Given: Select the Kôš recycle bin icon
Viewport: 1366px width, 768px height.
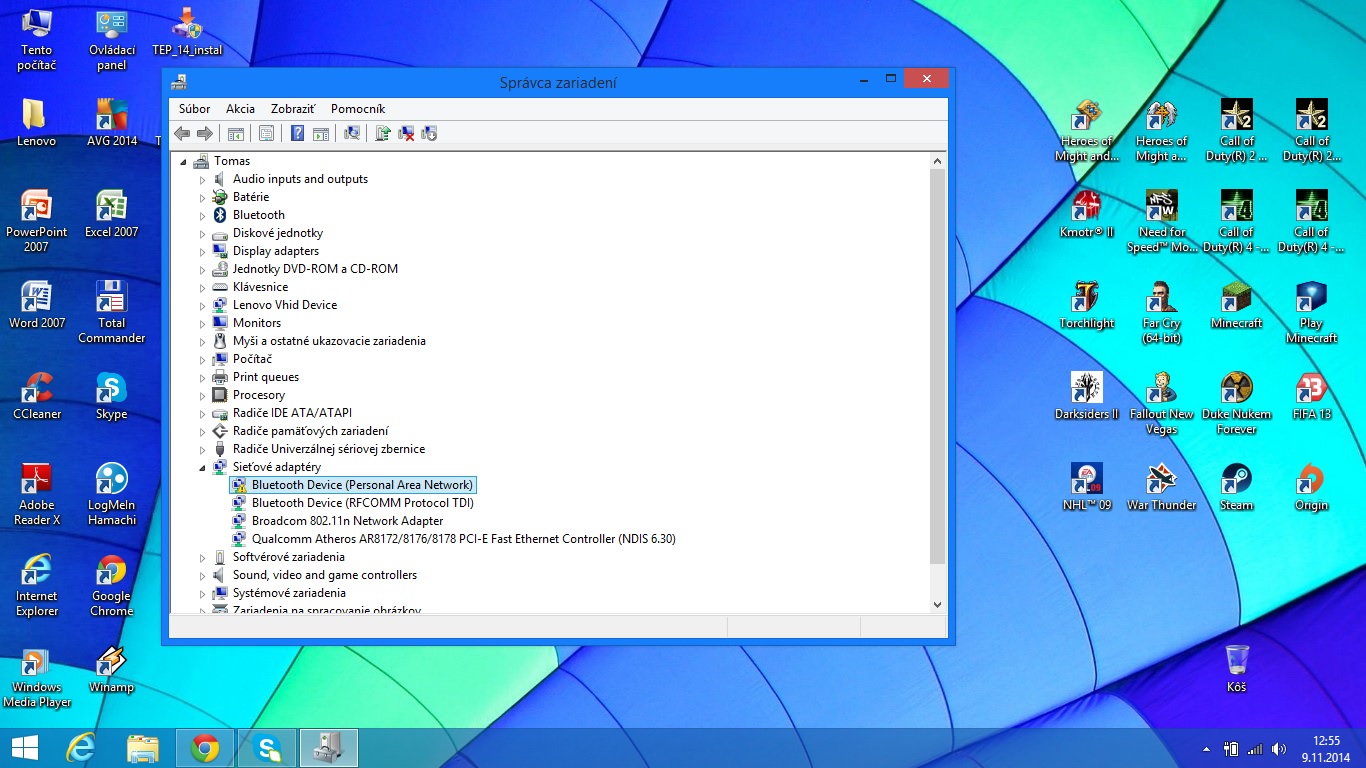Looking at the screenshot, I should tap(1237, 669).
